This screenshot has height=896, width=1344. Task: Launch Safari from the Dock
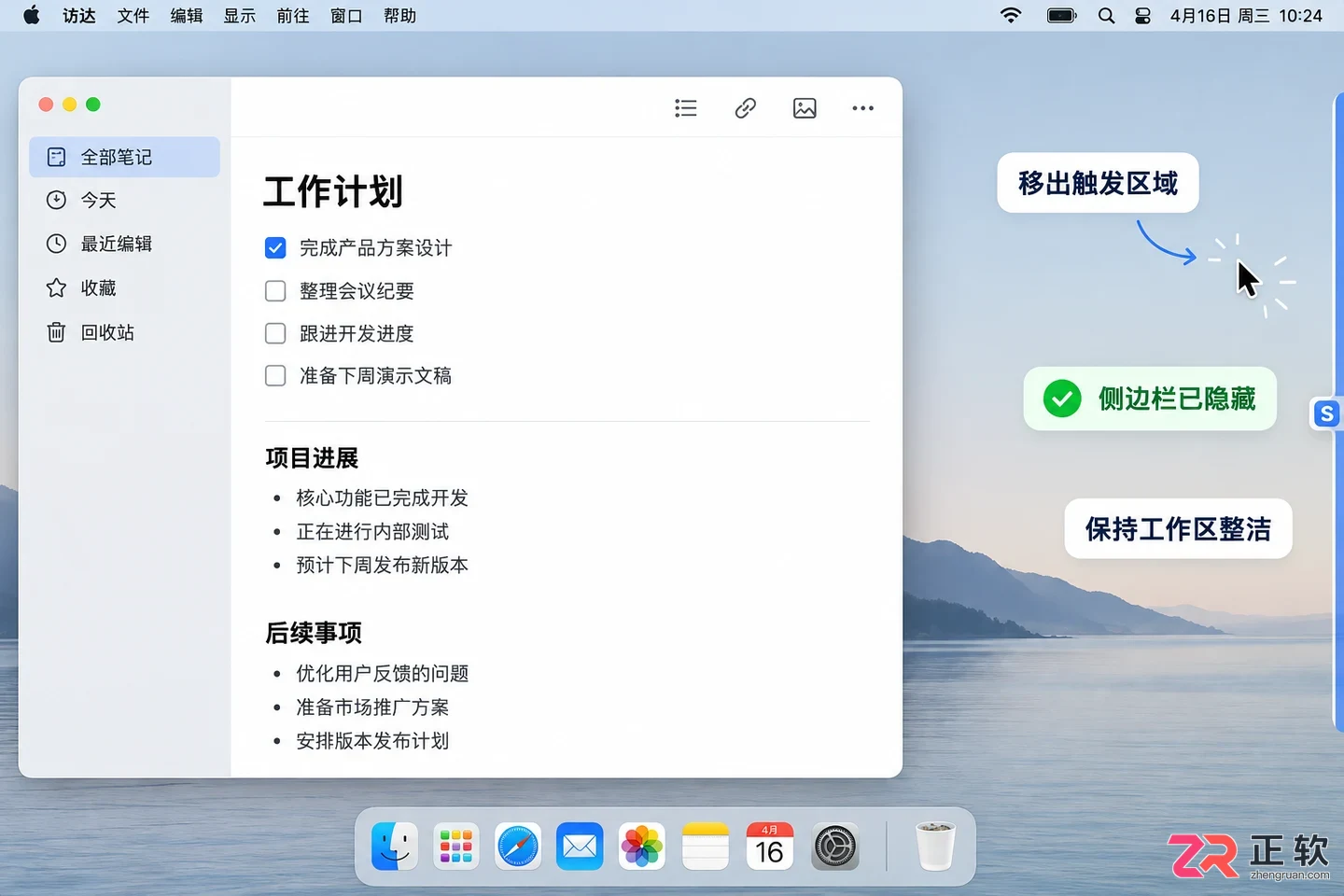tap(518, 847)
